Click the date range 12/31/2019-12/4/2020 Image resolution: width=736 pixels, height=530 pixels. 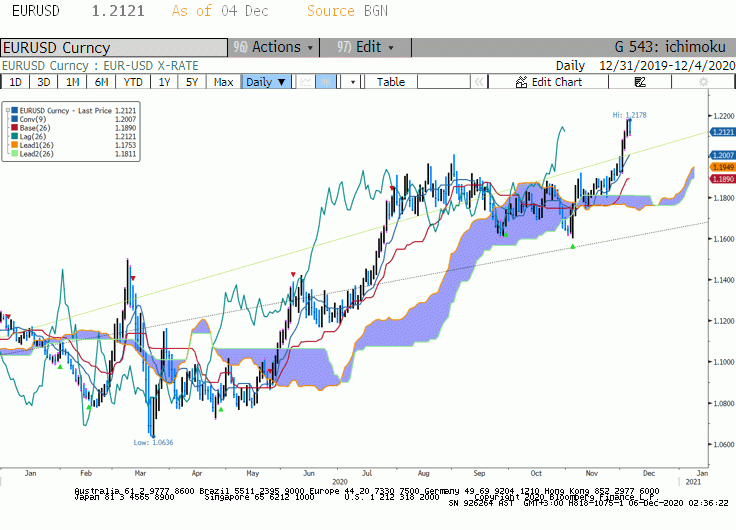tap(667, 66)
